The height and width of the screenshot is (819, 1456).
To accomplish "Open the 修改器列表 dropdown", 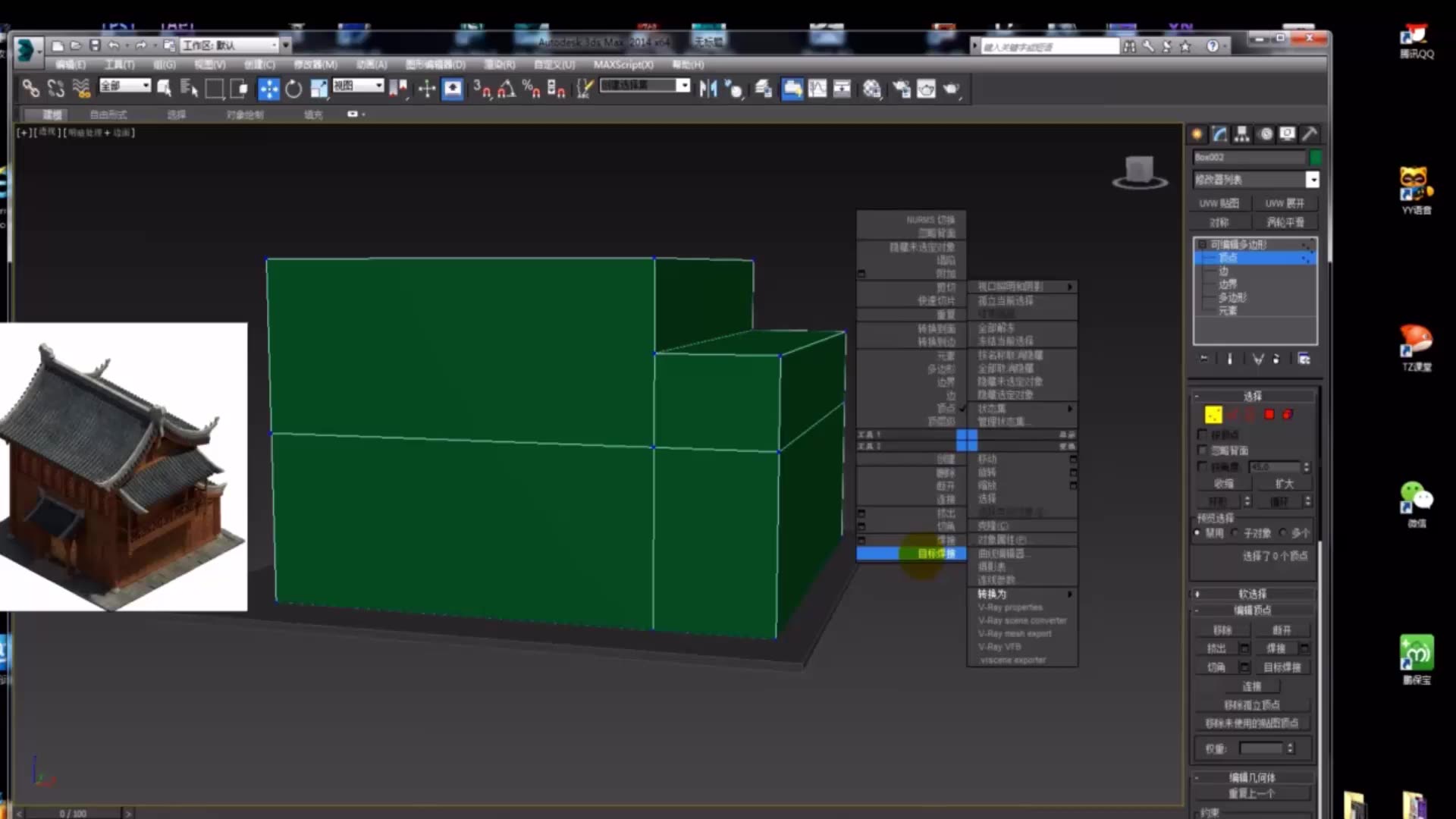I will (x=1313, y=180).
